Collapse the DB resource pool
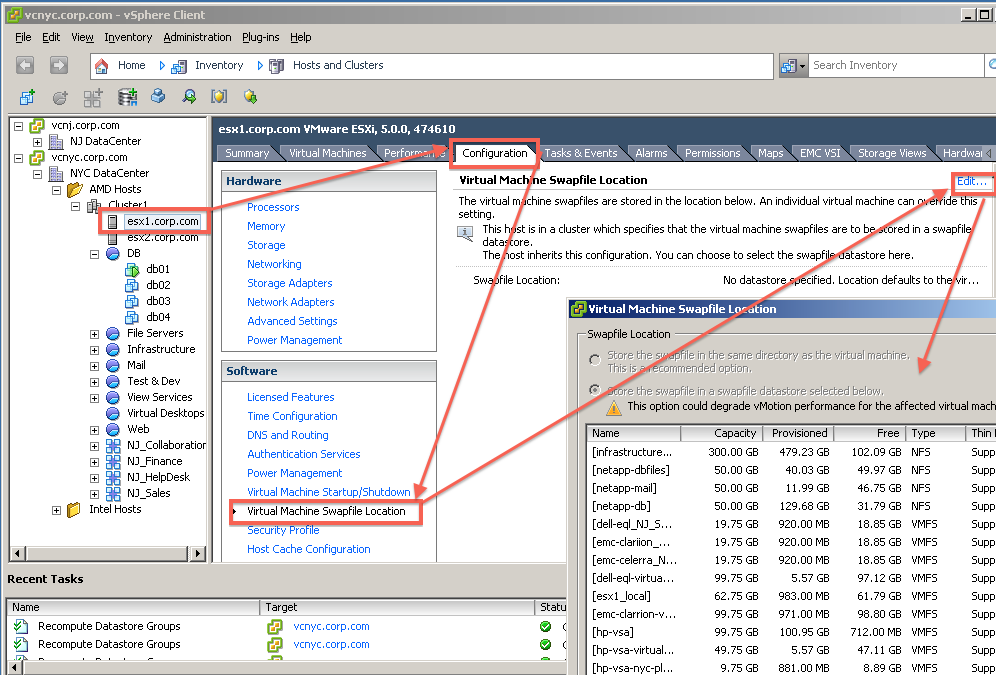 94,253
